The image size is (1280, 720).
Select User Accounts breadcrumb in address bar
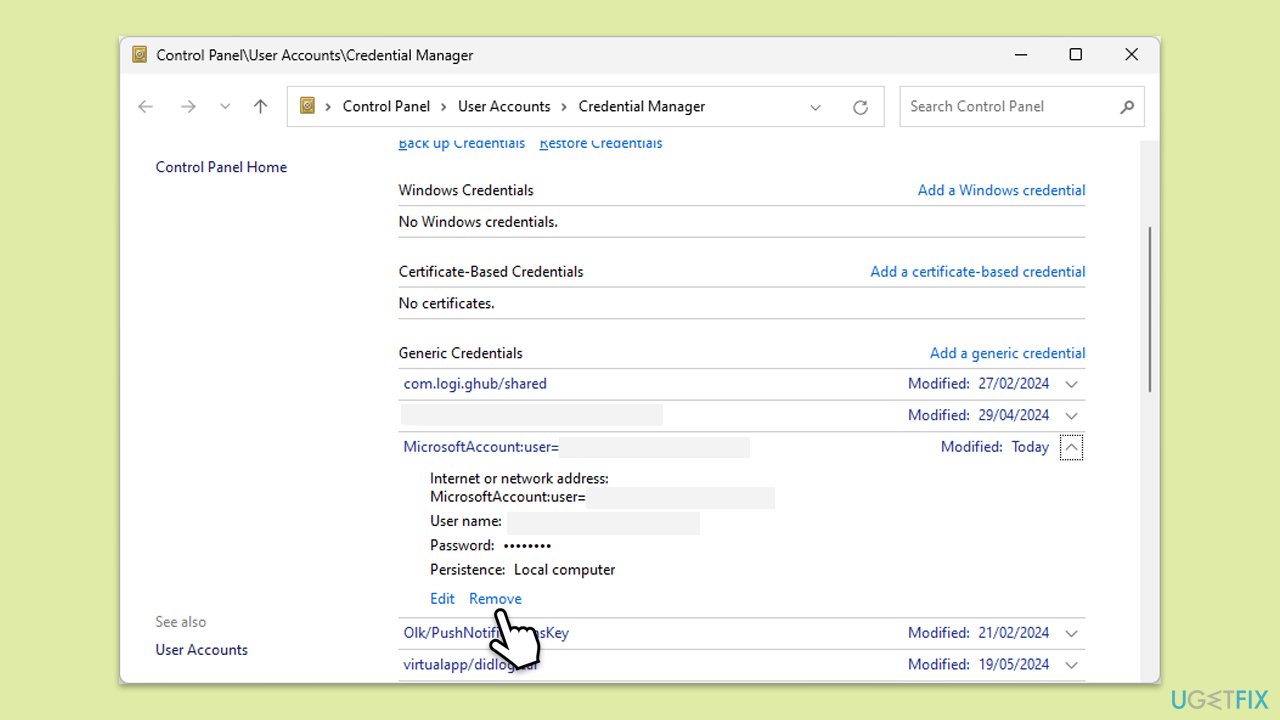(504, 107)
